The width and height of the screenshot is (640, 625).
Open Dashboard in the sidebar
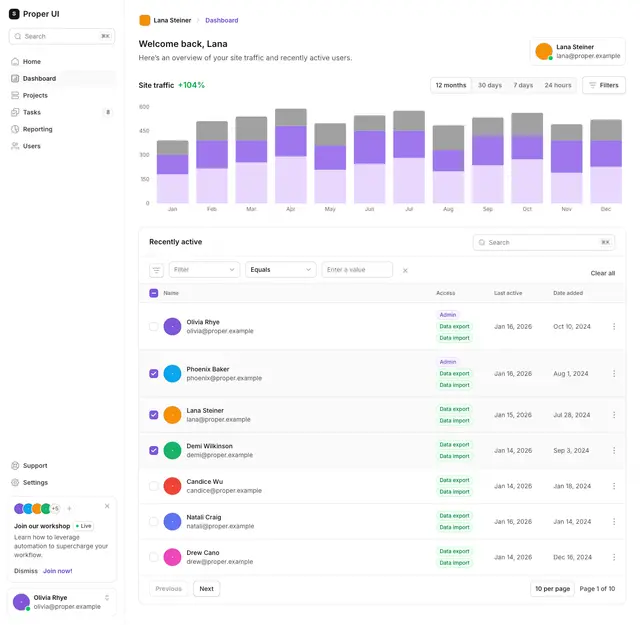click(62, 78)
